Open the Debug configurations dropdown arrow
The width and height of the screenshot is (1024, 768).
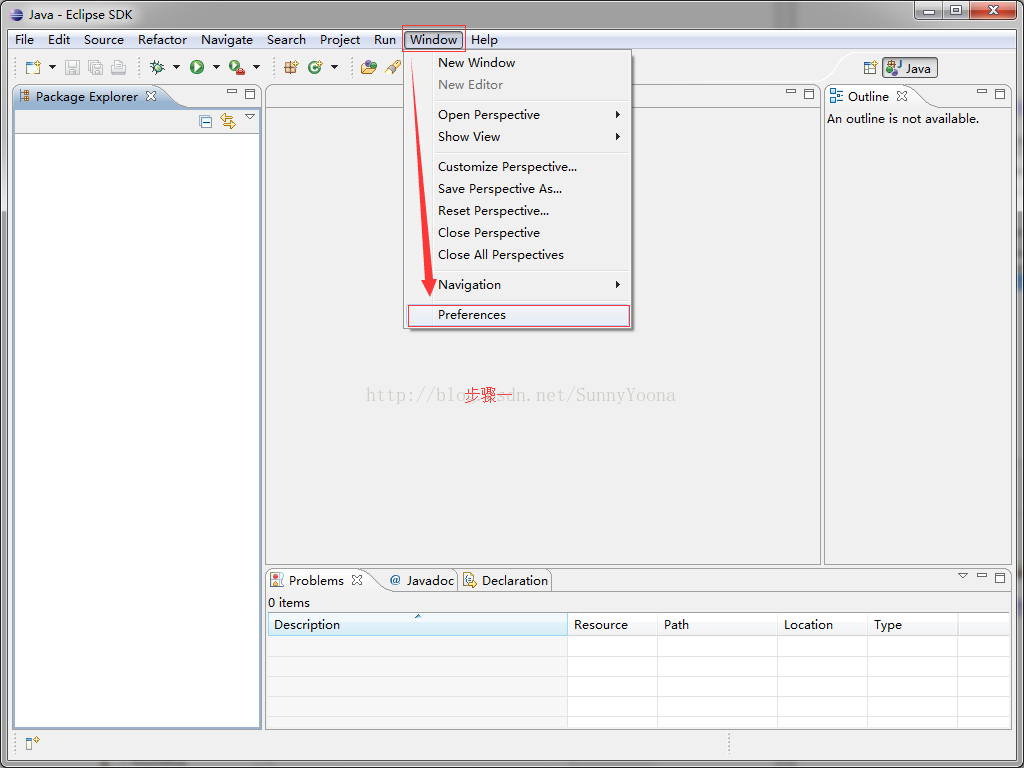176,67
